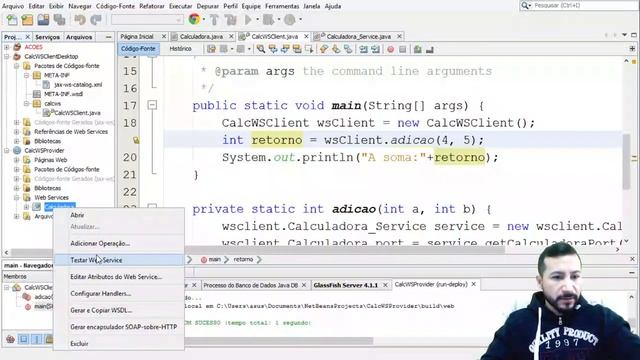Viewport: 640px width, 360px height.
Task: Select jax-ws-catalog.xml in the project tree
Action: point(78,84)
